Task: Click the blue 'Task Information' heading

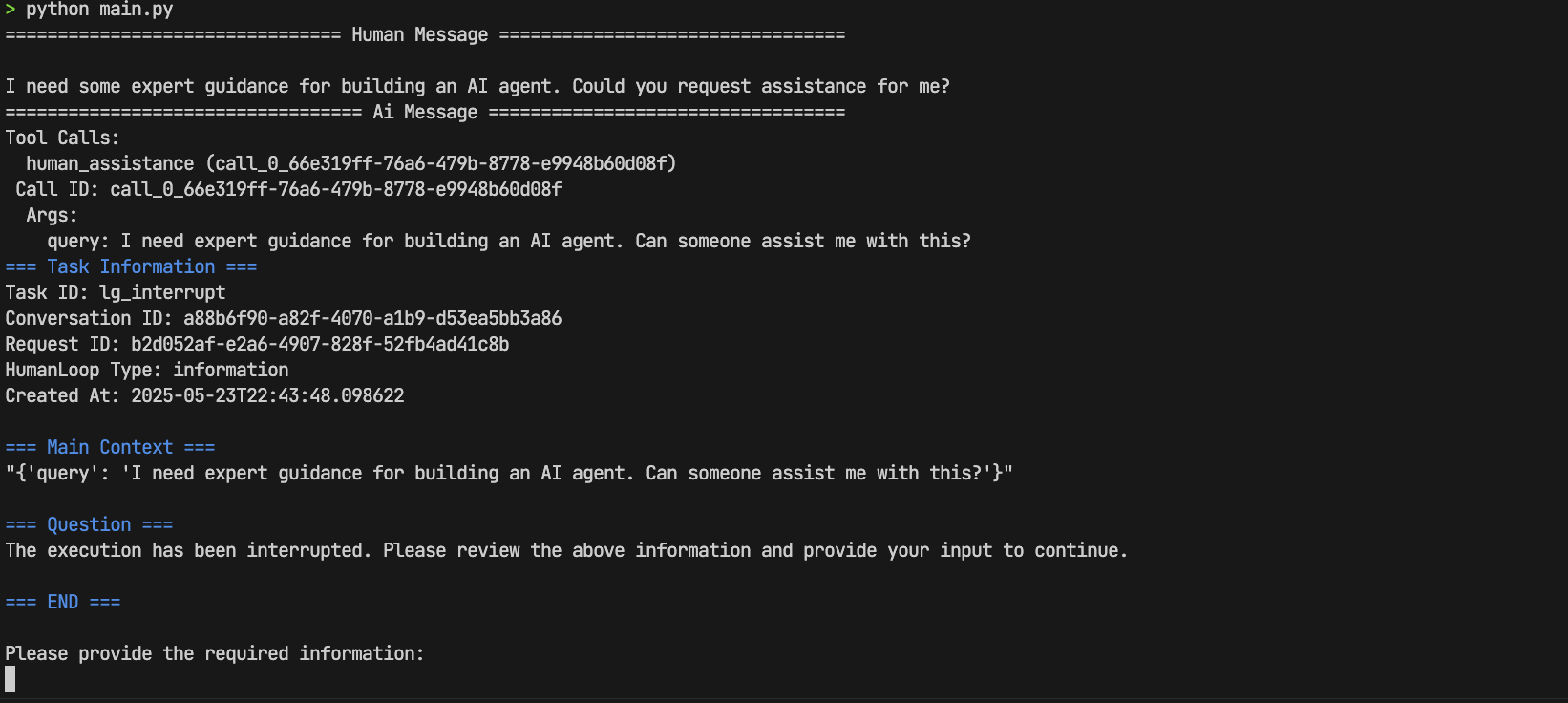Action: [x=131, y=267]
